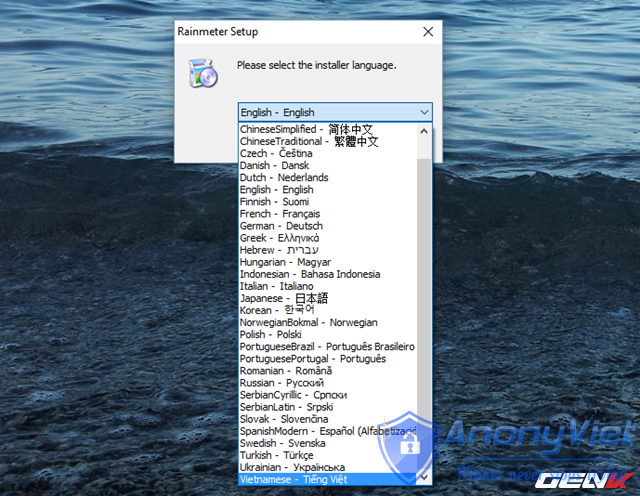Select SerbianLatin - Srpski option
This screenshot has width=640, height=496.
tap(328, 407)
